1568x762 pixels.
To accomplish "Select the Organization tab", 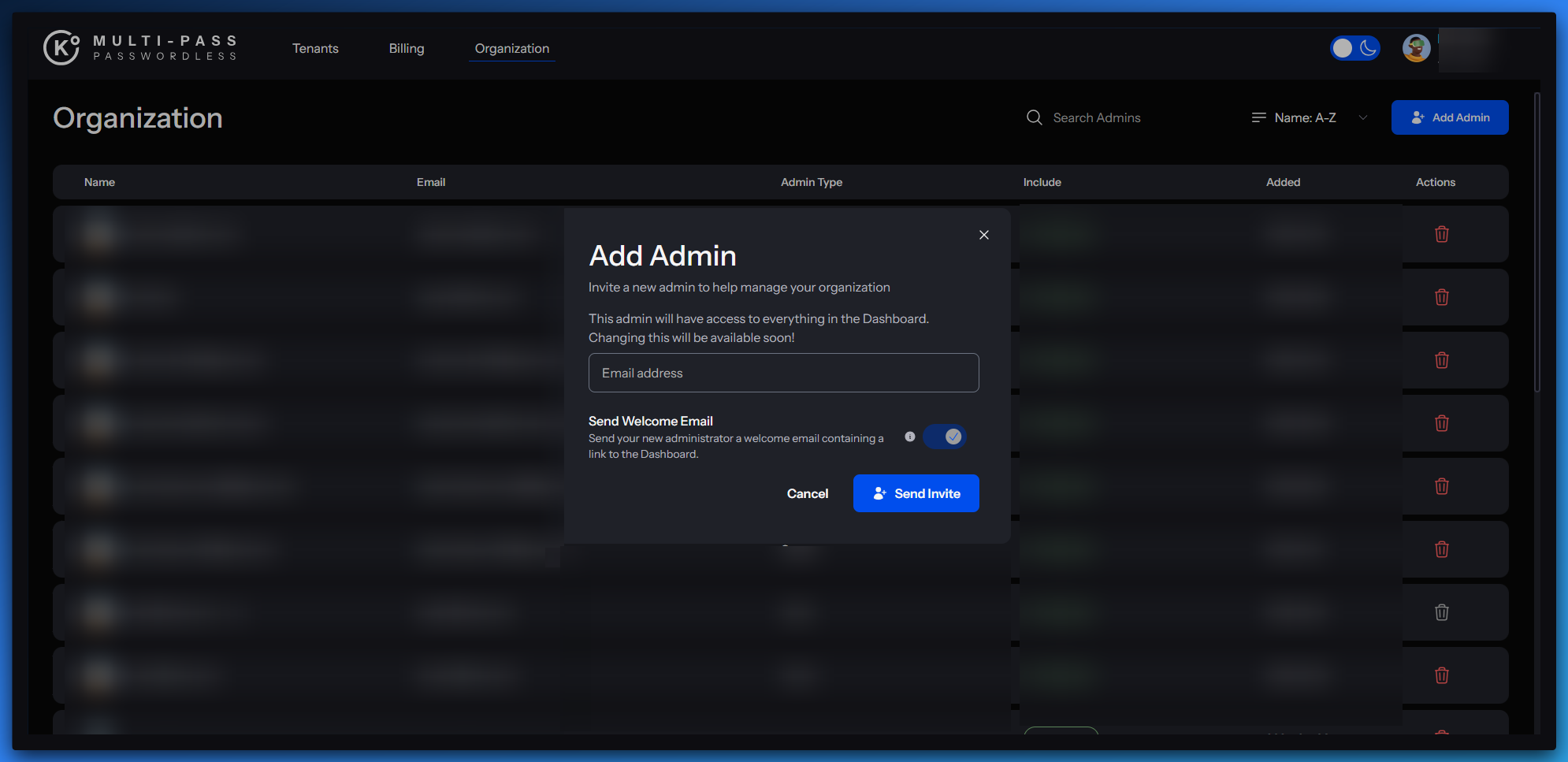I will pyautogui.click(x=511, y=48).
